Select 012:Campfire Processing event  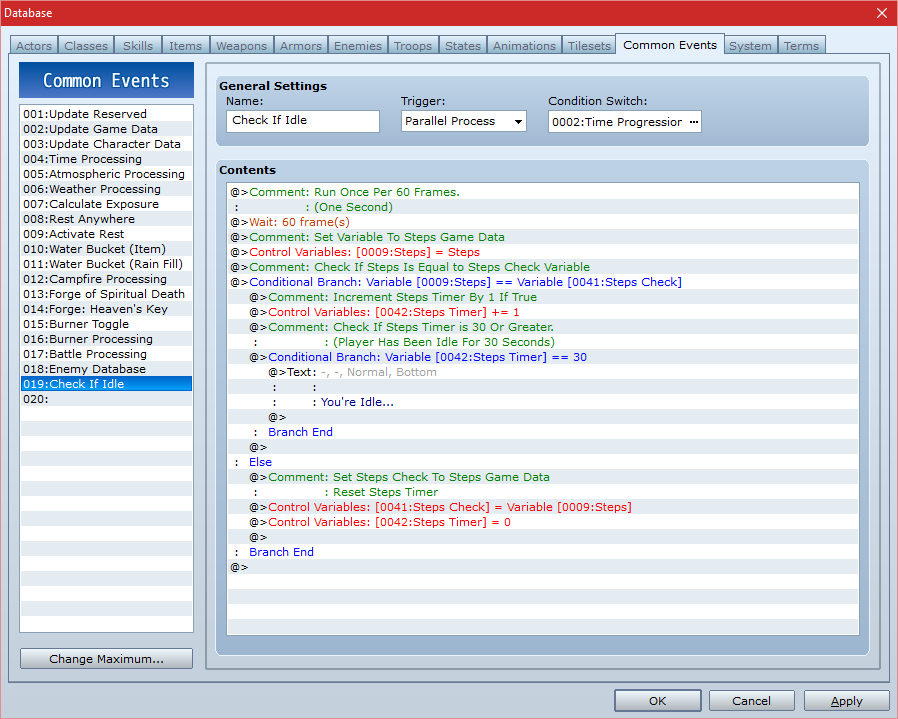point(106,279)
